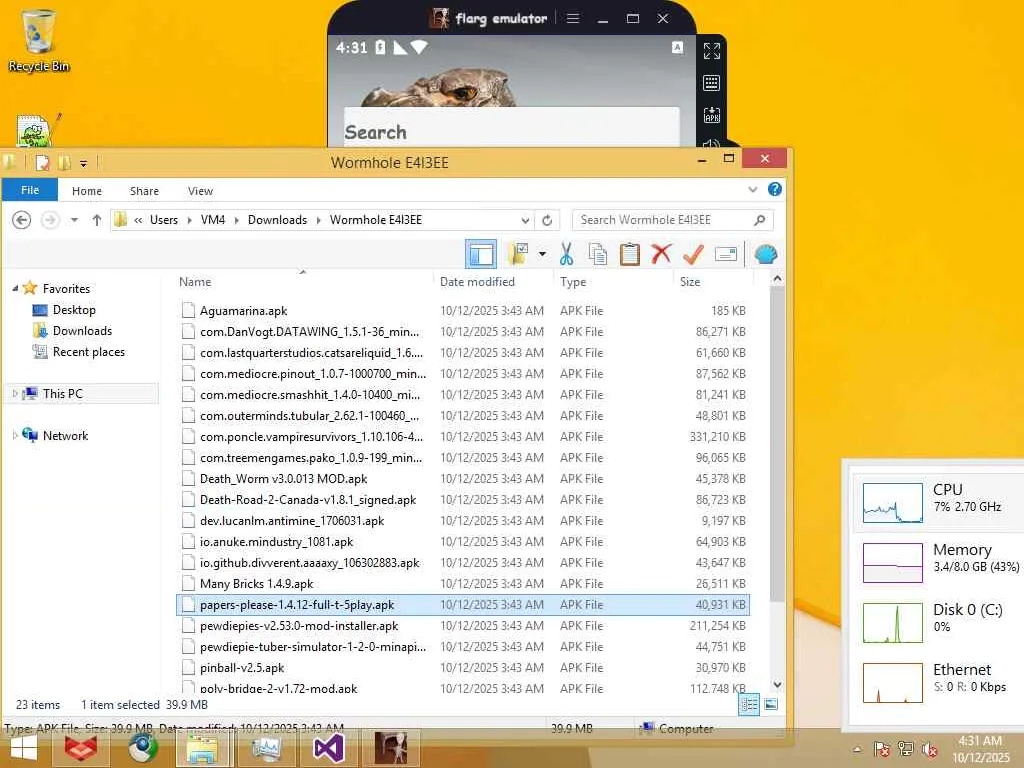Image resolution: width=1024 pixels, height=768 pixels.
Task: Click the Downloads breadcrumb in address bar
Action: [x=277, y=220]
